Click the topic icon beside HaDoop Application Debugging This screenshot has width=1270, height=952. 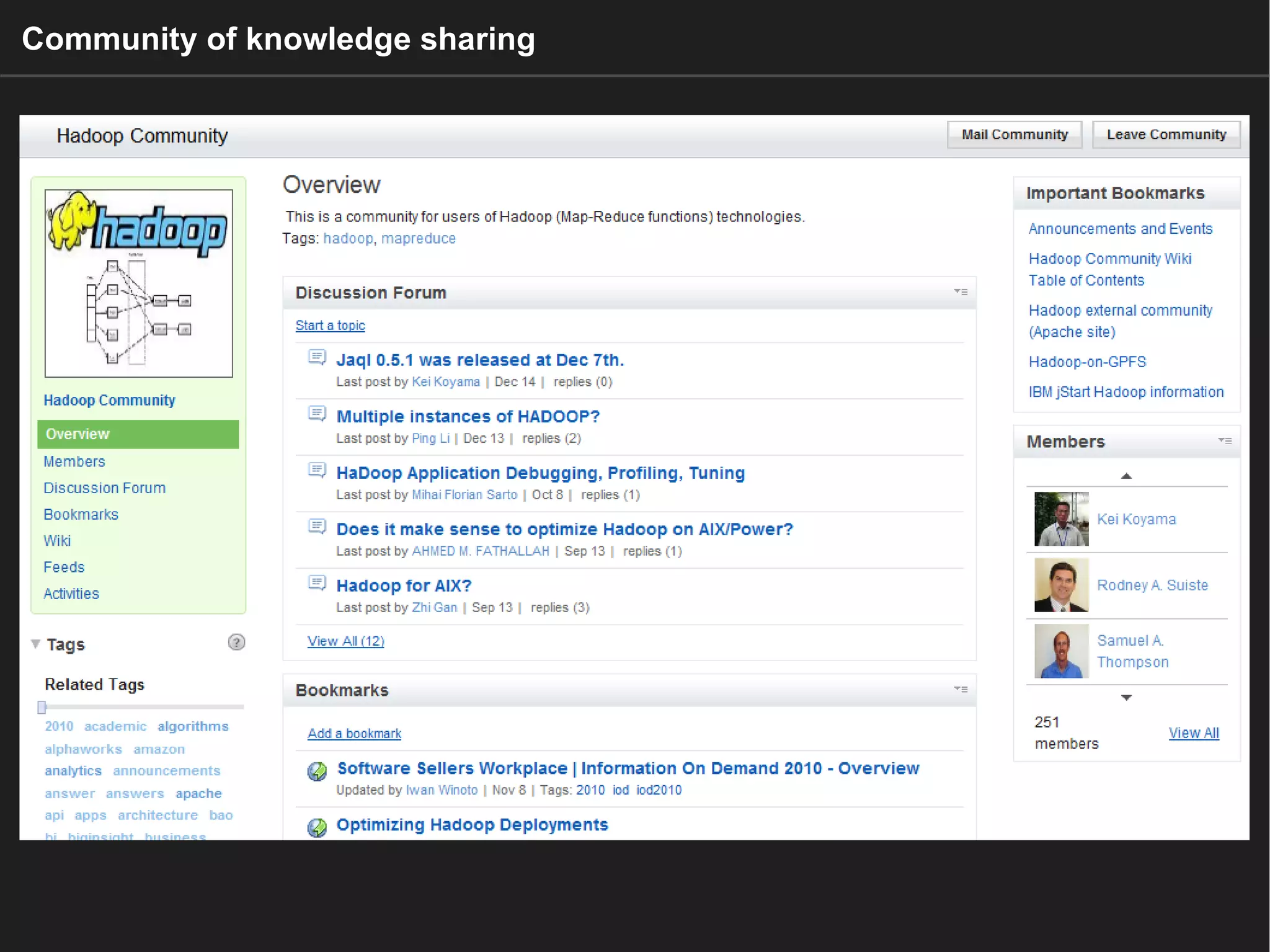tap(317, 470)
